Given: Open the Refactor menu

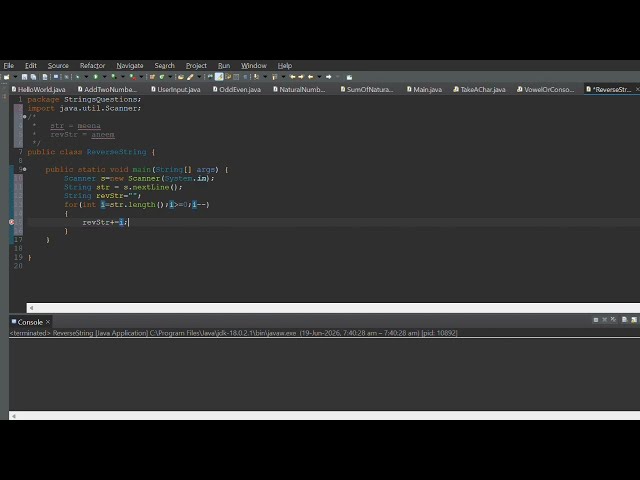Looking at the screenshot, I should (x=92, y=66).
